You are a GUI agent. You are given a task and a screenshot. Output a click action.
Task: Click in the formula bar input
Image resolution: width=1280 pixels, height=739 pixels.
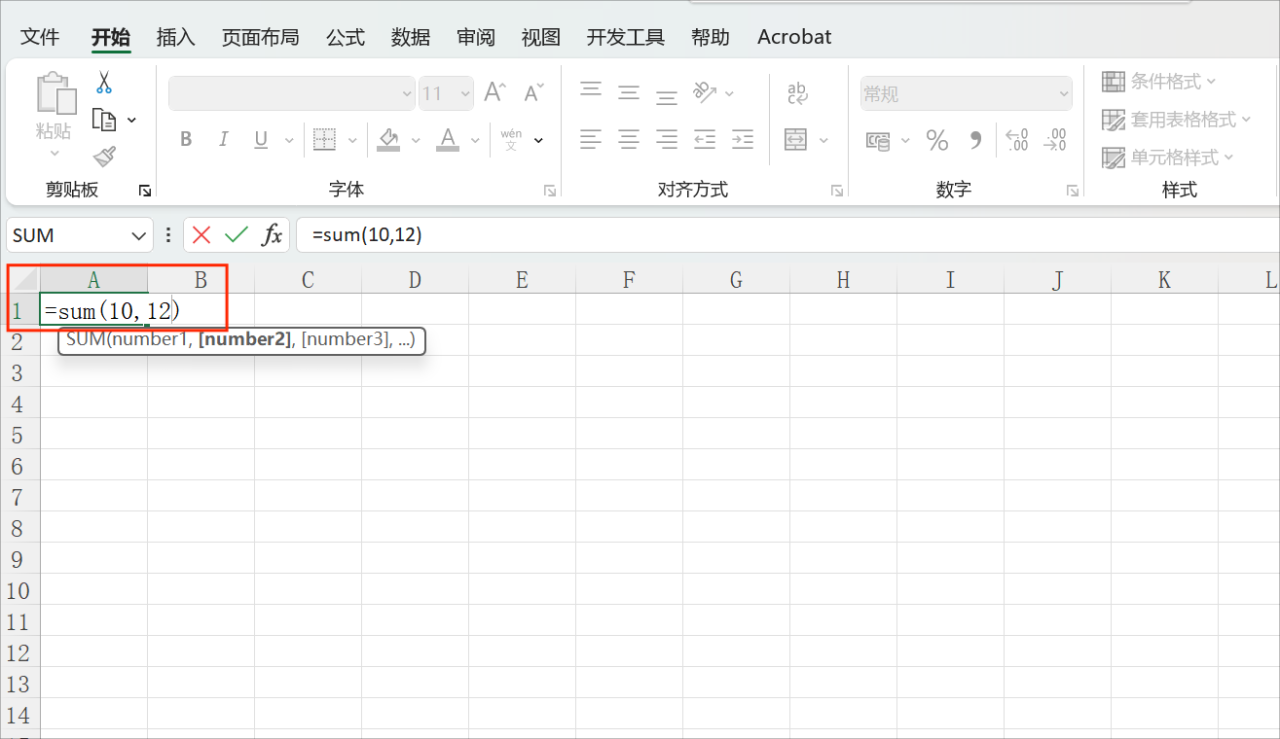(x=788, y=235)
